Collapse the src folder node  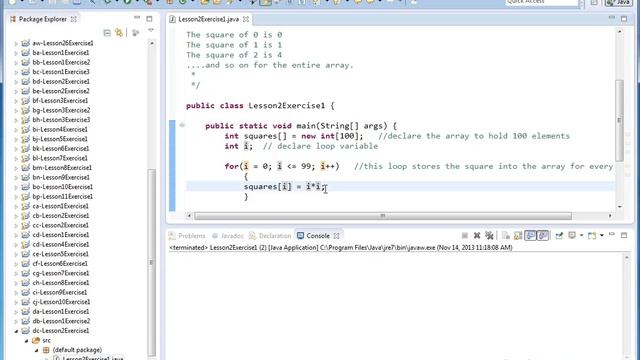point(26,340)
